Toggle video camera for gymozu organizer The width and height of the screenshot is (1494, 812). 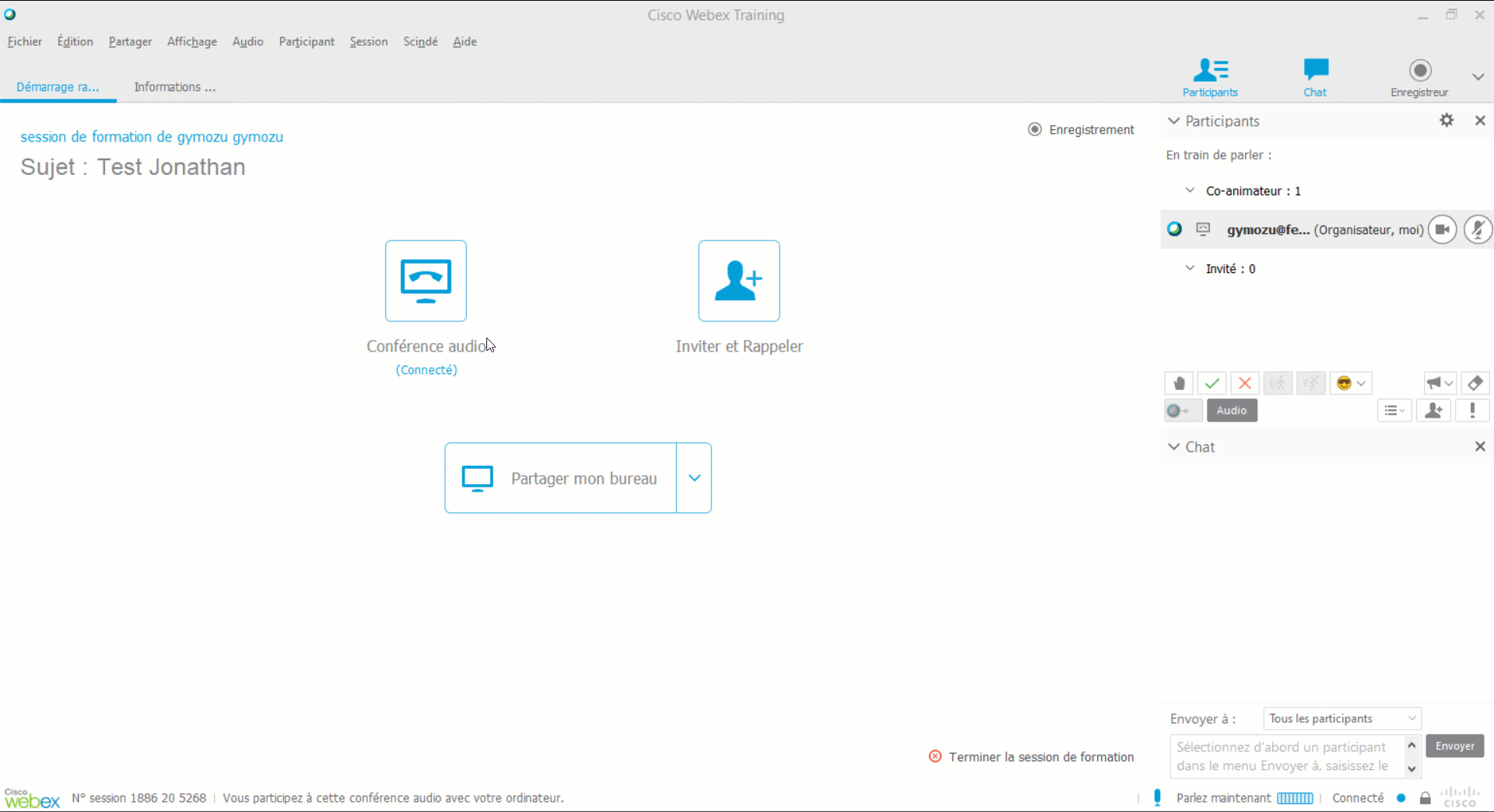point(1442,229)
